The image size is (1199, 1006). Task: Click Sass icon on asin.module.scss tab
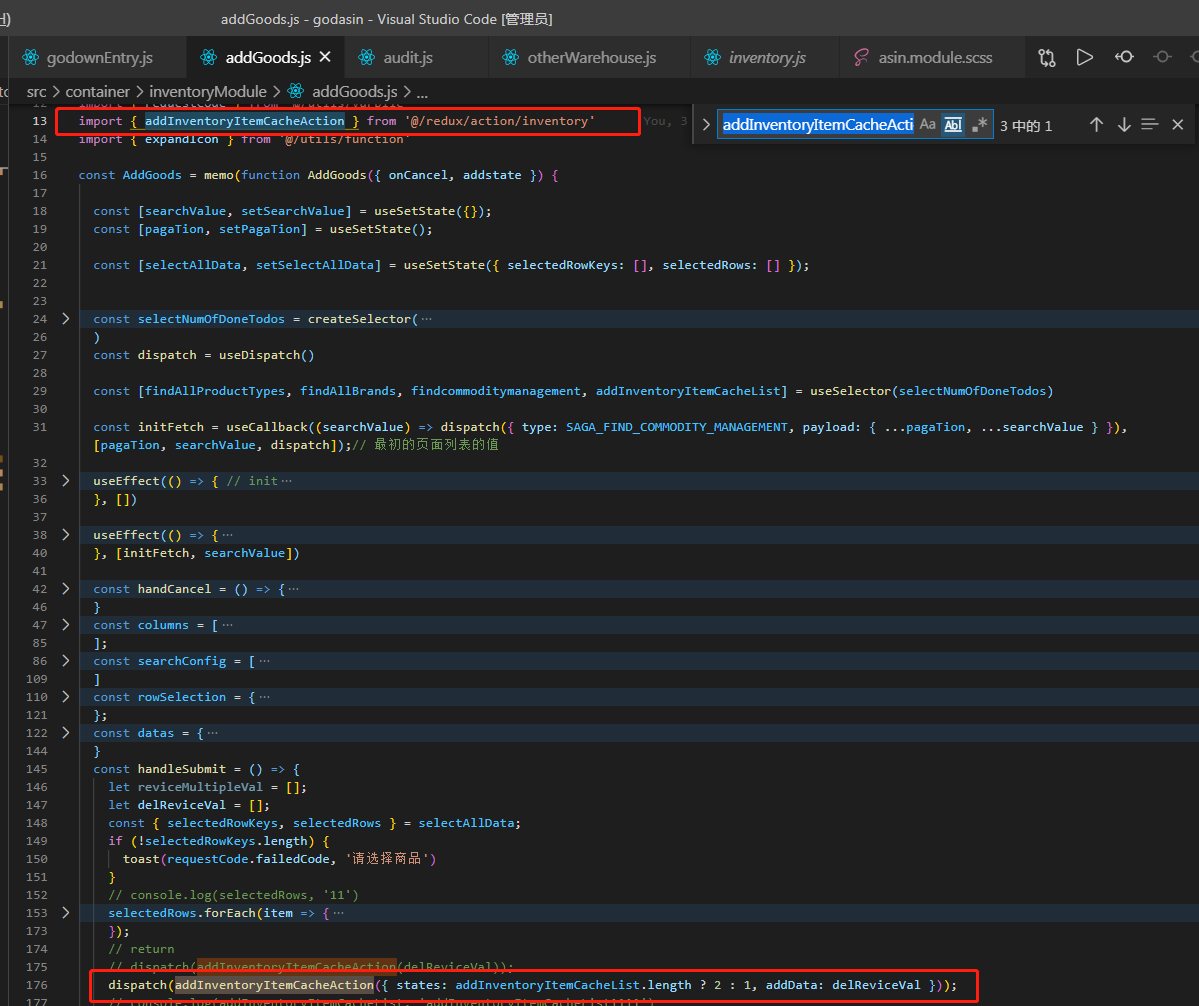[x=861, y=57]
